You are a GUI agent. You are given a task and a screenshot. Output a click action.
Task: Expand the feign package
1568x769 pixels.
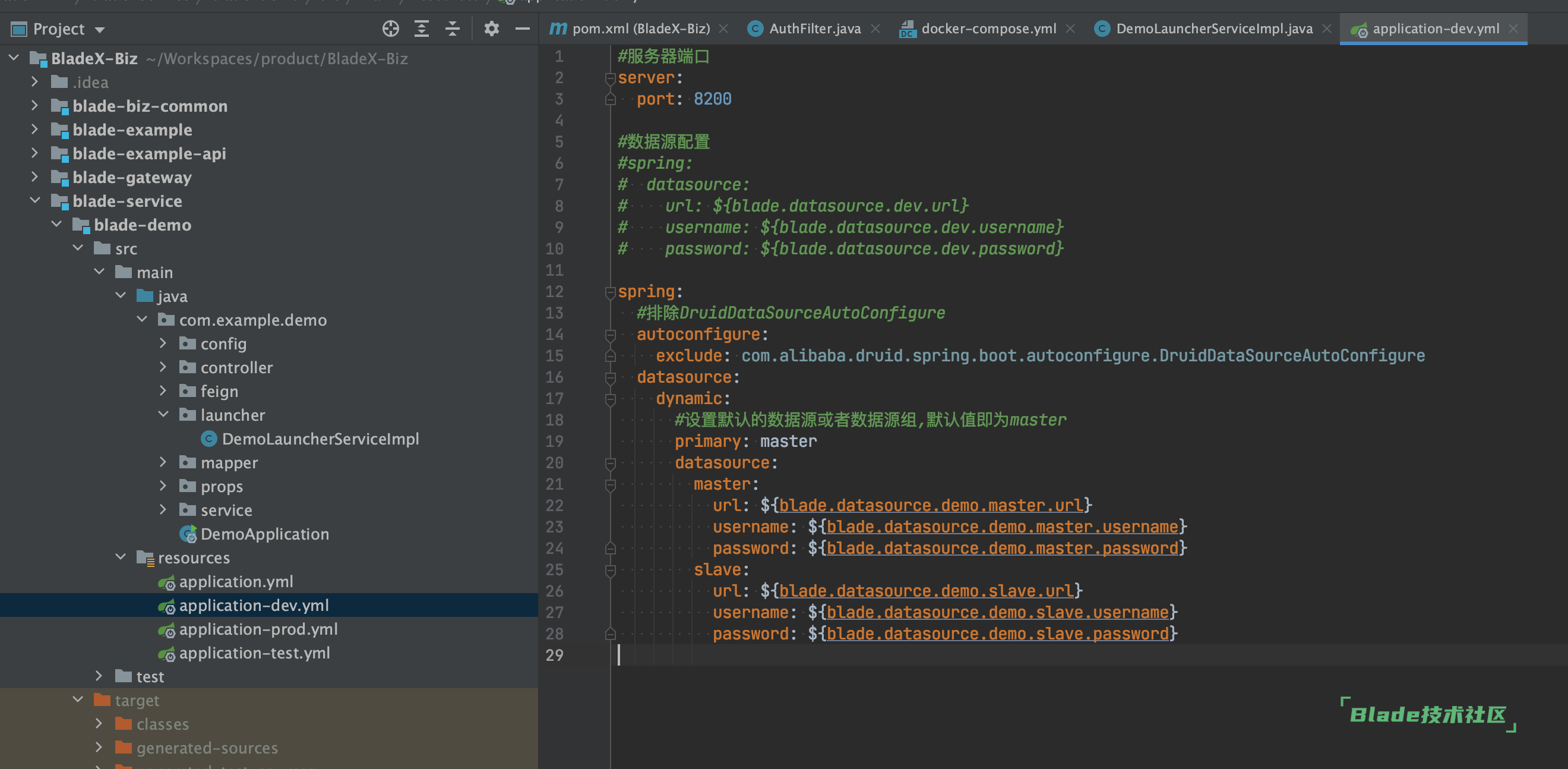(x=163, y=390)
